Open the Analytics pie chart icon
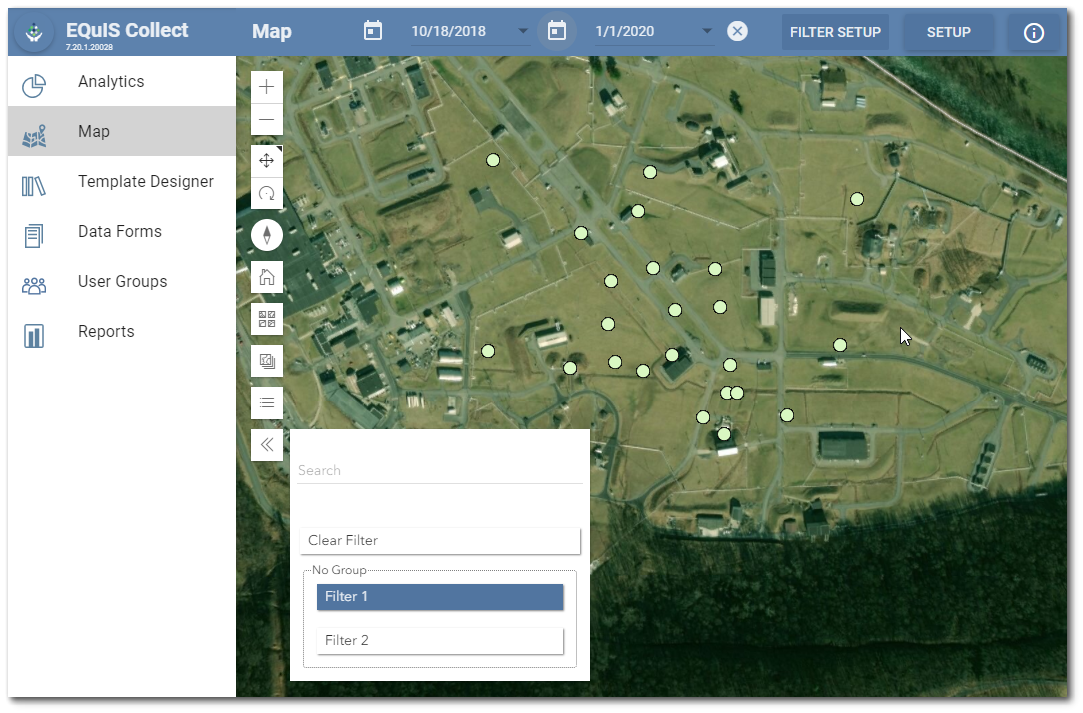Viewport: 1083px width, 713px height. pyautogui.click(x=34, y=86)
